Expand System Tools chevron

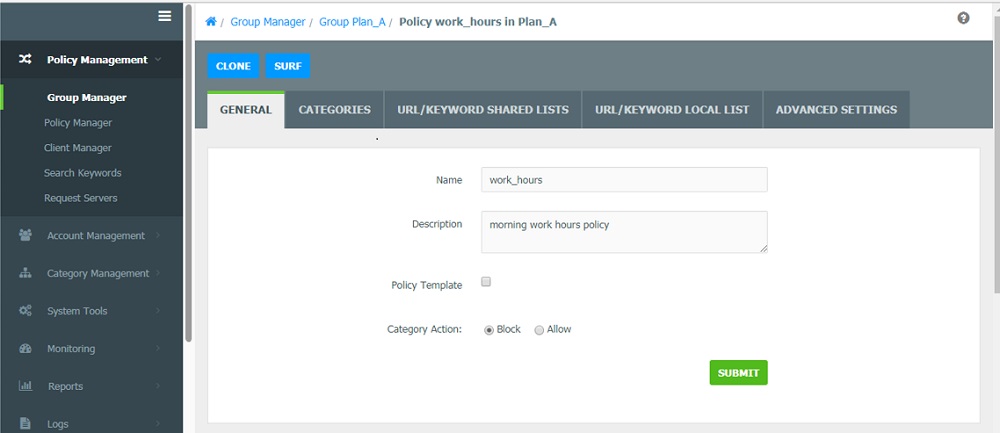pyautogui.click(x=158, y=311)
